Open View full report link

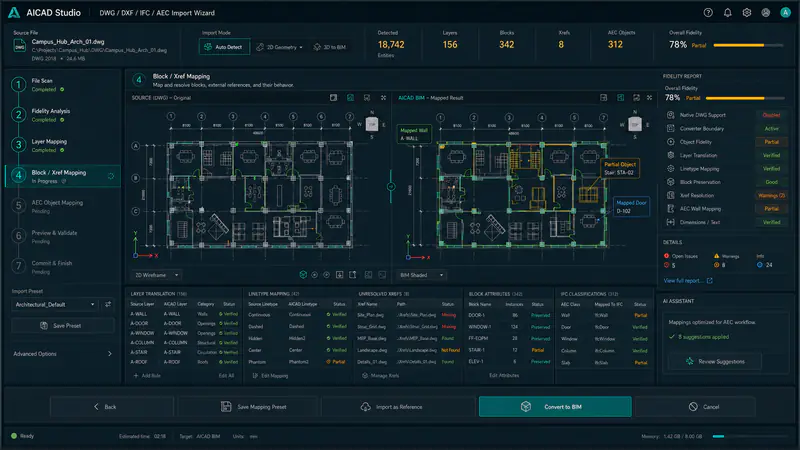tap(688, 281)
